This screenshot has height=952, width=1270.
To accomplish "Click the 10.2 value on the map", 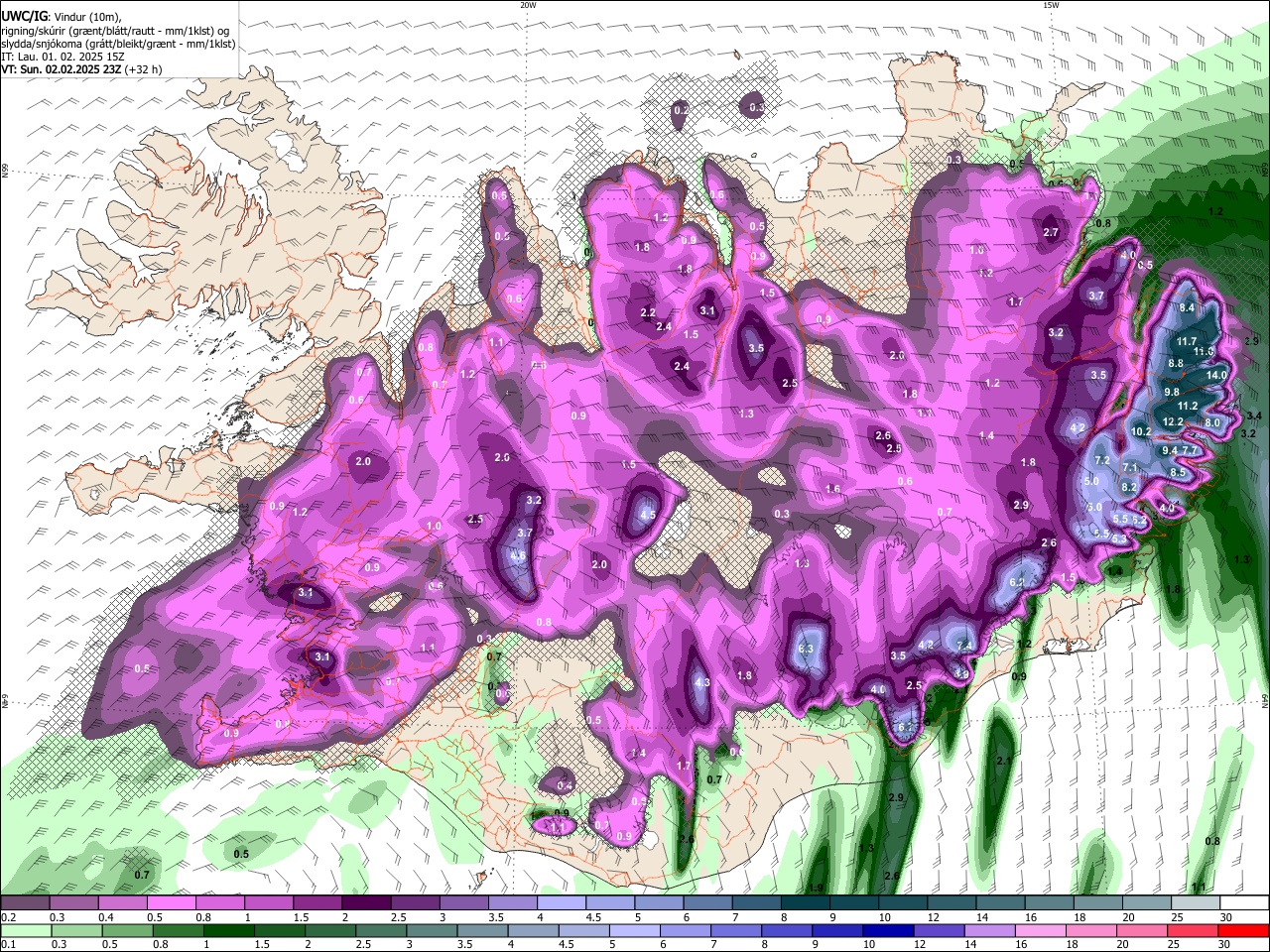I will (1142, 432).
